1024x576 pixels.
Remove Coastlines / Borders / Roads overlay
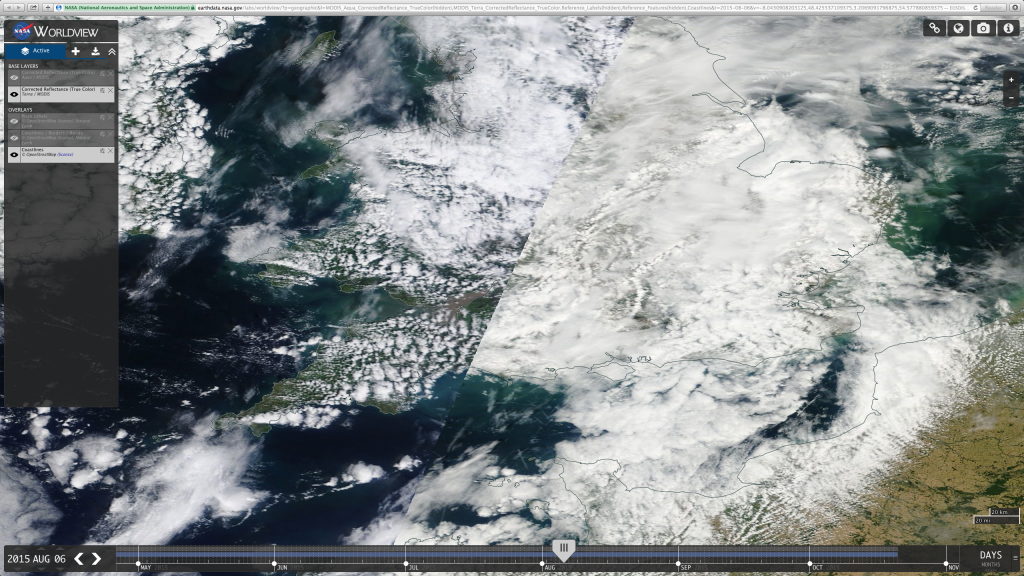[x=110, y=135]
